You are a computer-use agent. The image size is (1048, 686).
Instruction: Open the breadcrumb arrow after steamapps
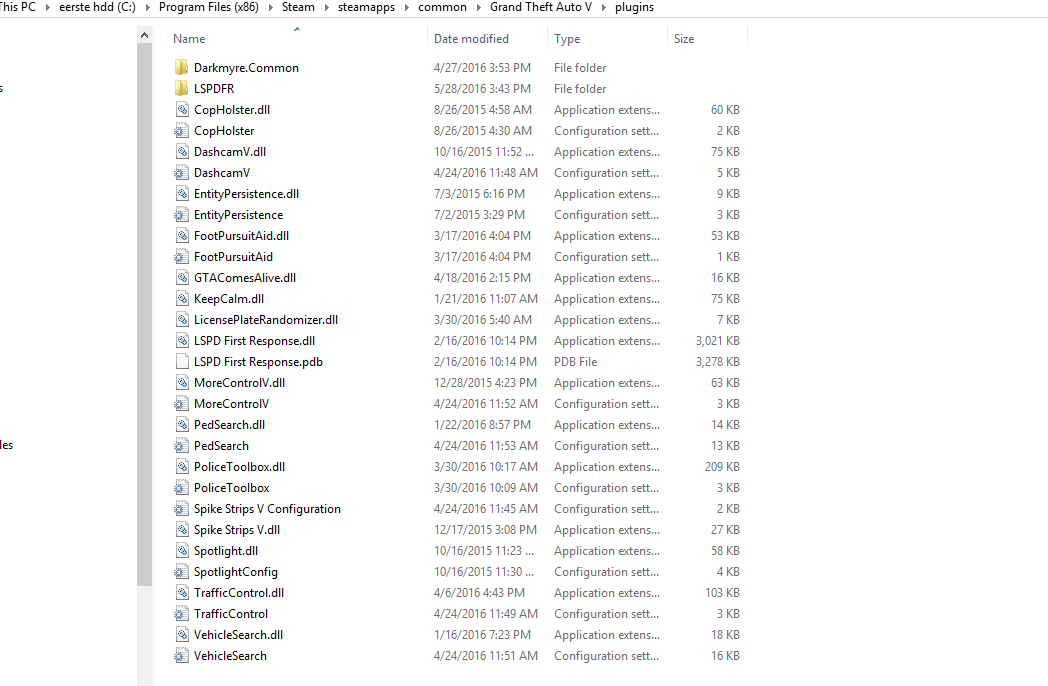coord(406,7)
